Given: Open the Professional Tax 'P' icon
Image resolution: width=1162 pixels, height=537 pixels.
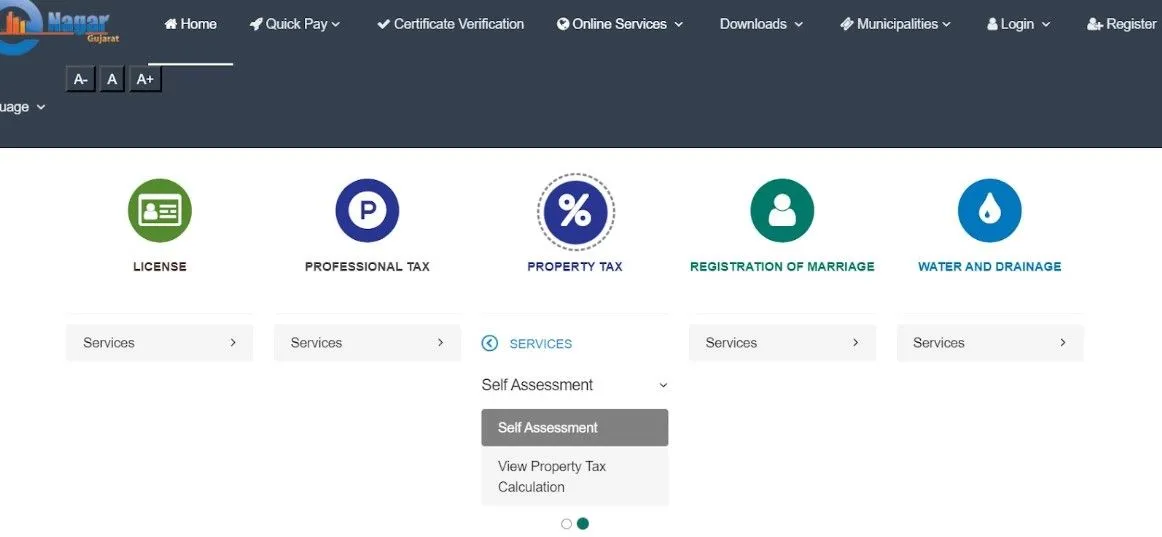Looking at the screenshot, I should click(367, 211).
